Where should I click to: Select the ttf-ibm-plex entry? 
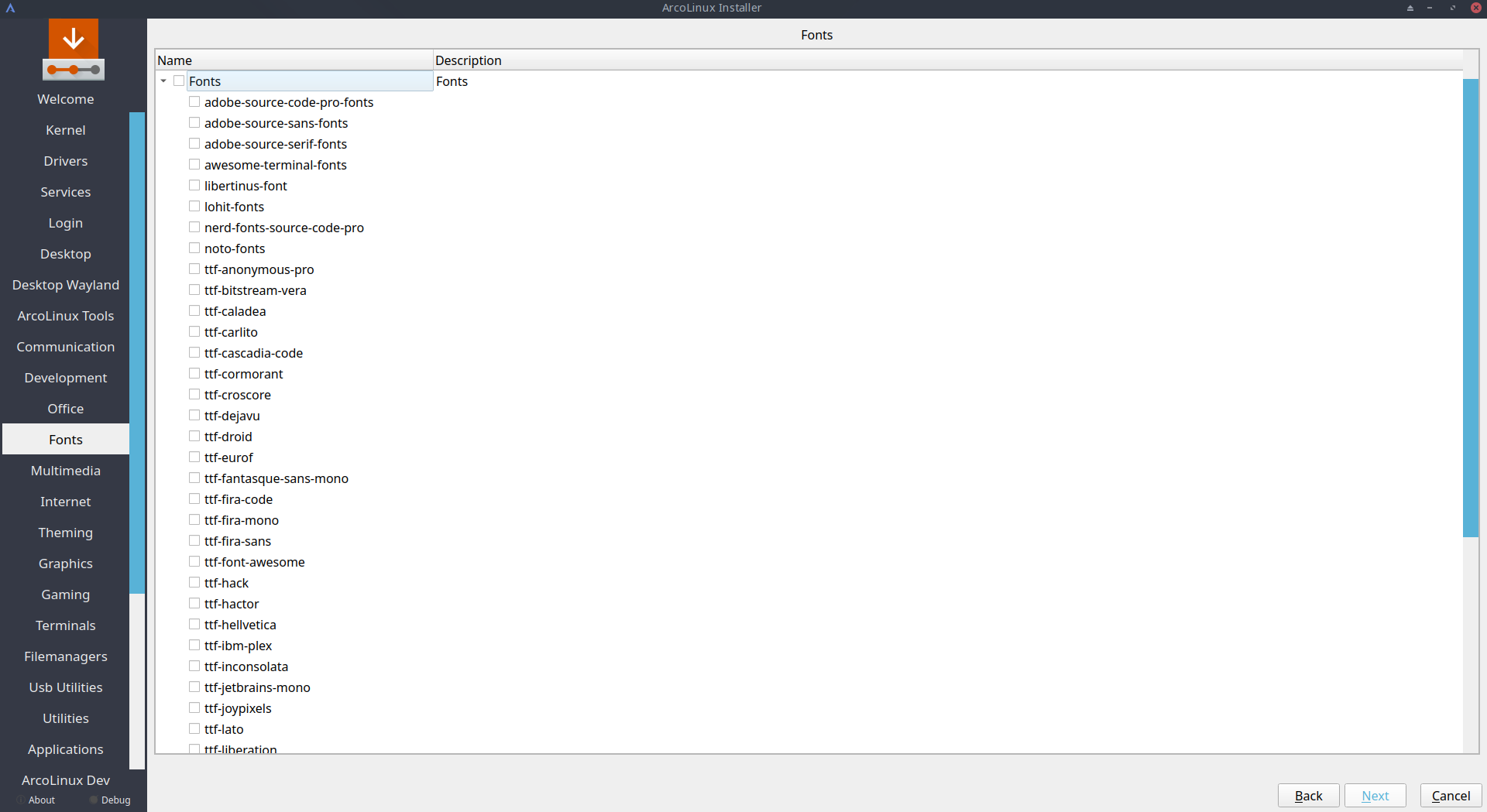pyautogui.click(x=238, y=646)
